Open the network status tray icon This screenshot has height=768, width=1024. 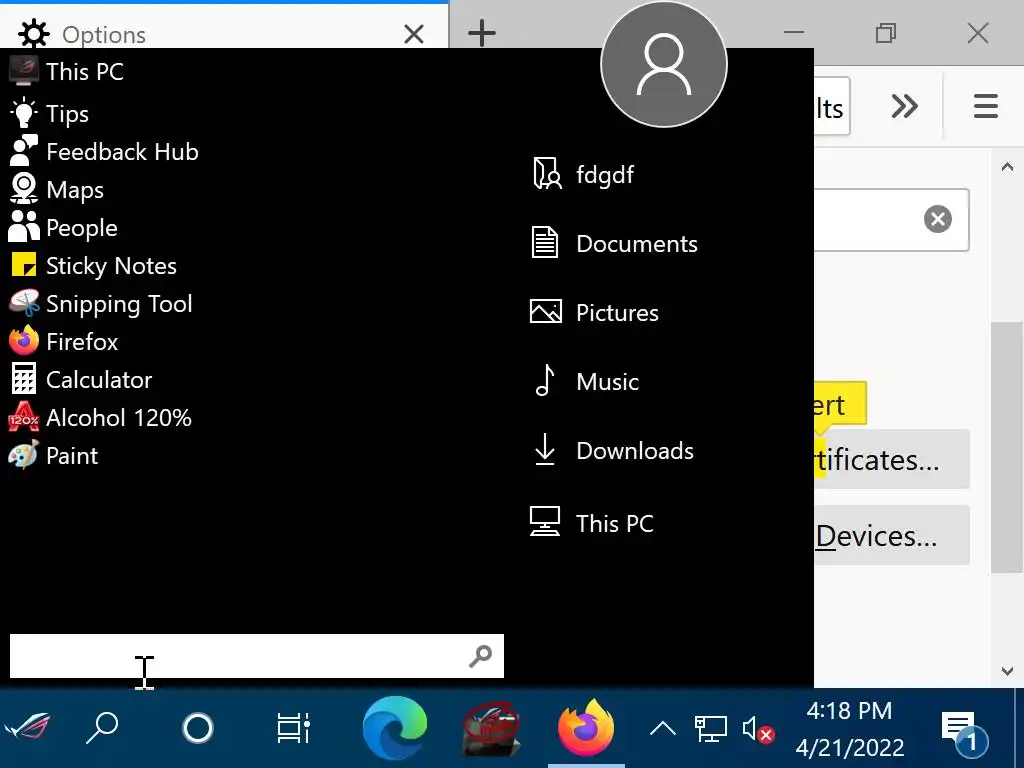(711, 728)
